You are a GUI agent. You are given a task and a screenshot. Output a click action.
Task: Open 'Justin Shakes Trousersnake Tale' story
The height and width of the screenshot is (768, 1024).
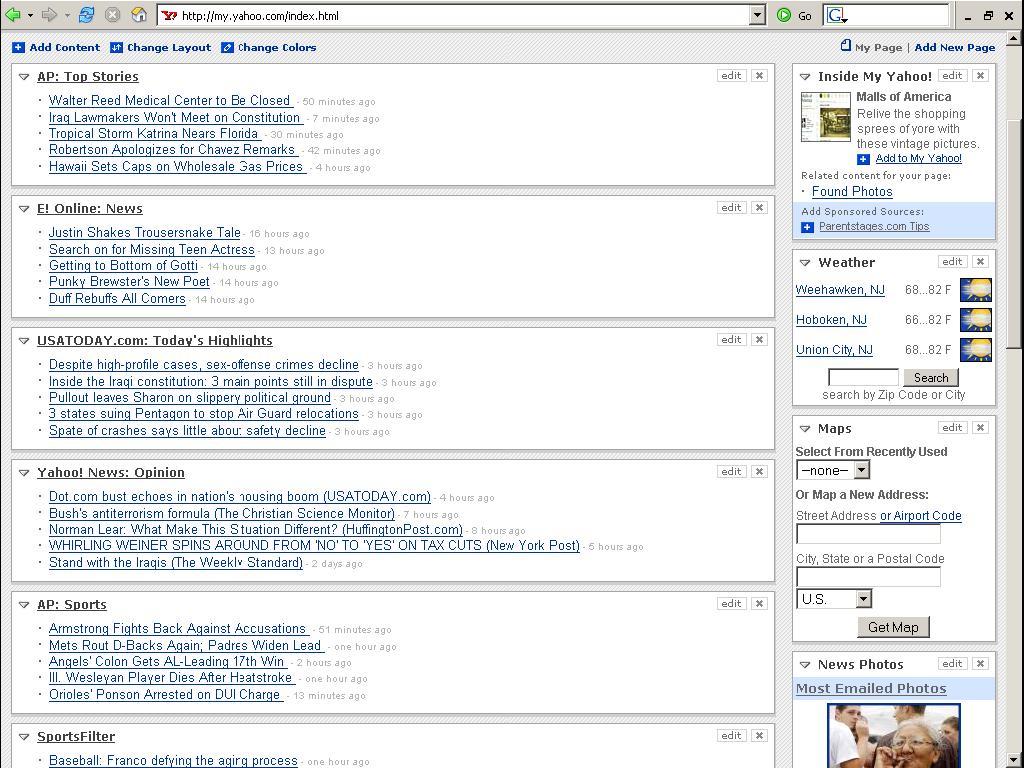[145, 232]
